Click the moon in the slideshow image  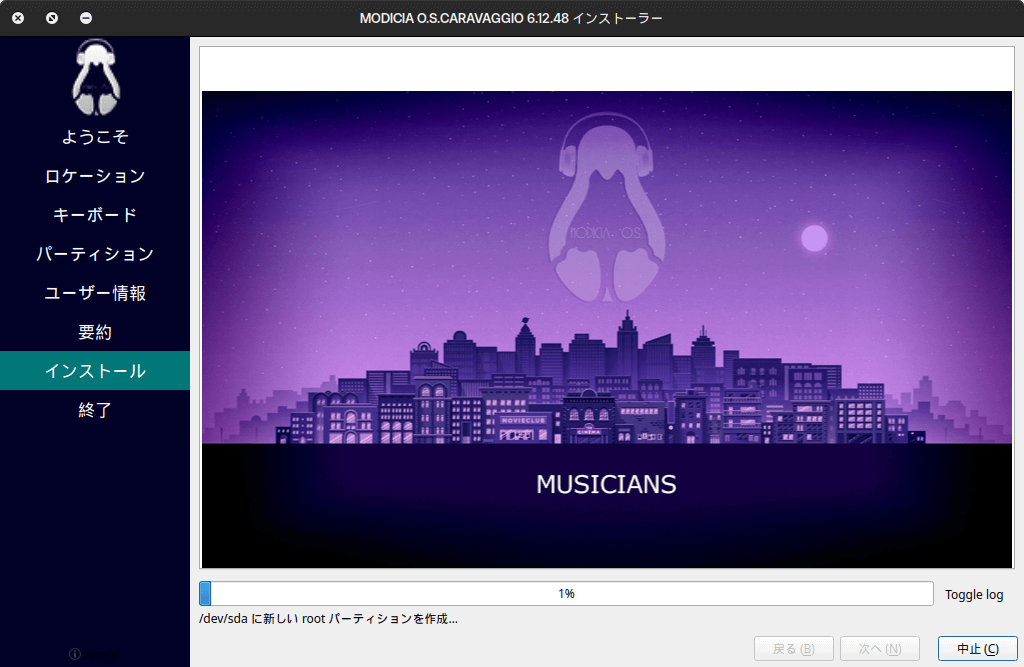(x=814, y=238)
